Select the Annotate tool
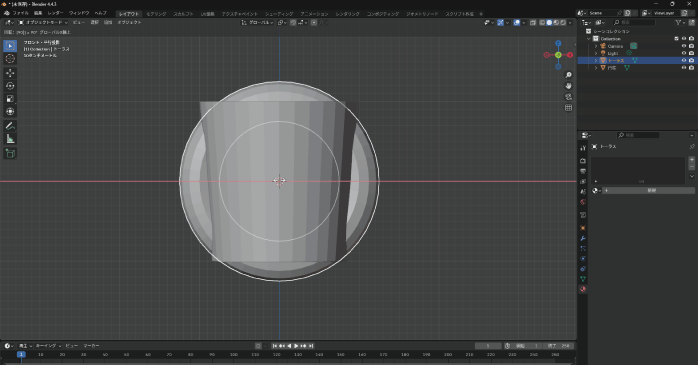The width and height of the screenshot is (698, 365). tap(10, 126)
